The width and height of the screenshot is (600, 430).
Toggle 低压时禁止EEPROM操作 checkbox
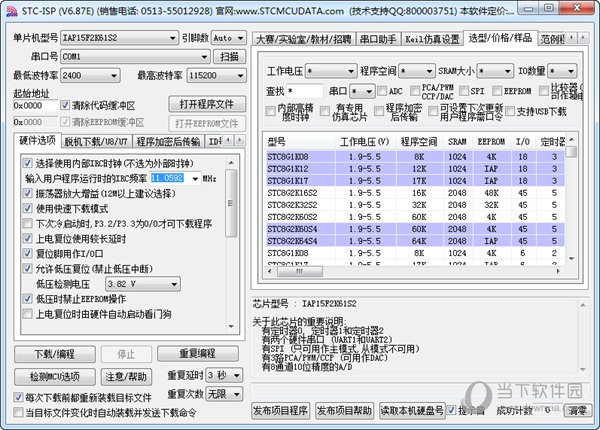click(x=27, y=298)
